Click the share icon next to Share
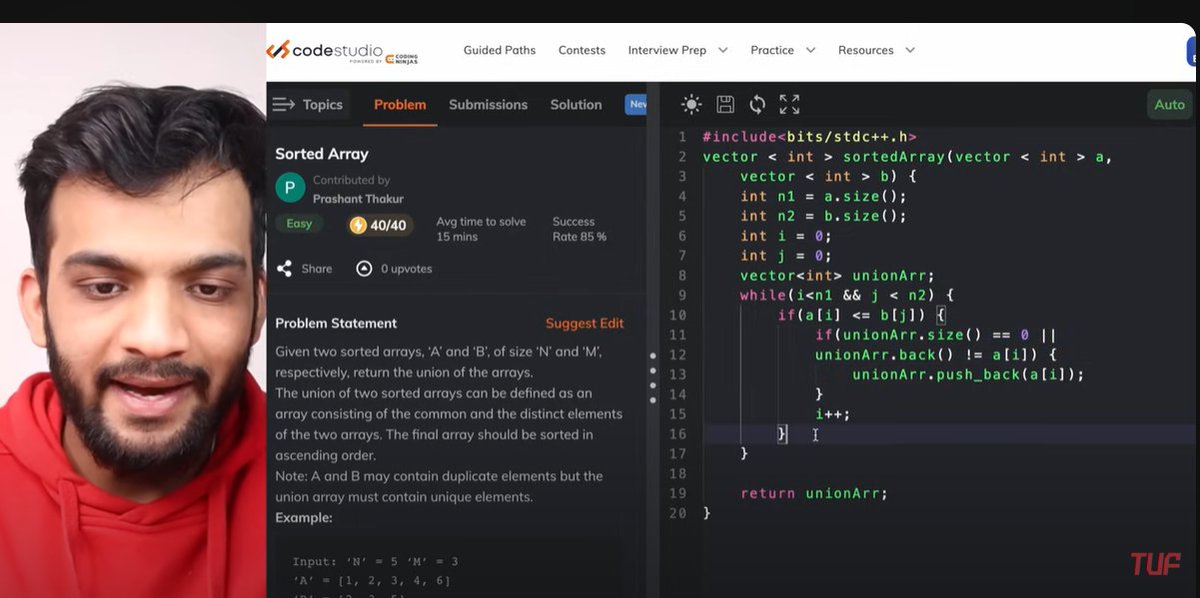The image size is (1200, 598). click(x=284, y=268)
